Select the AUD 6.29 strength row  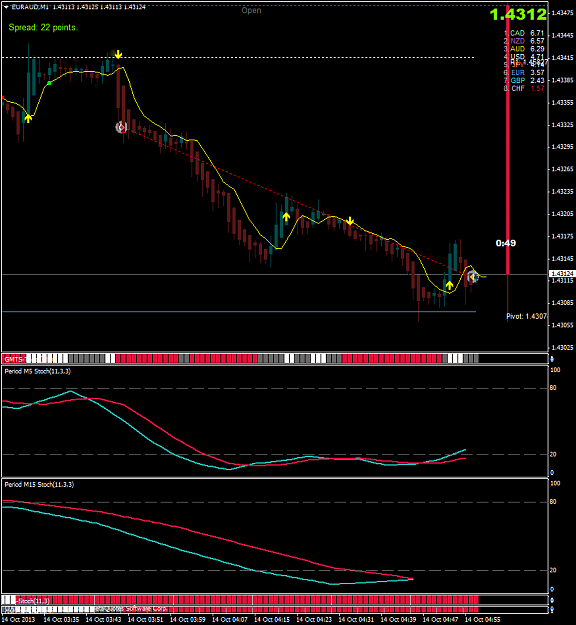click(524, 49)
